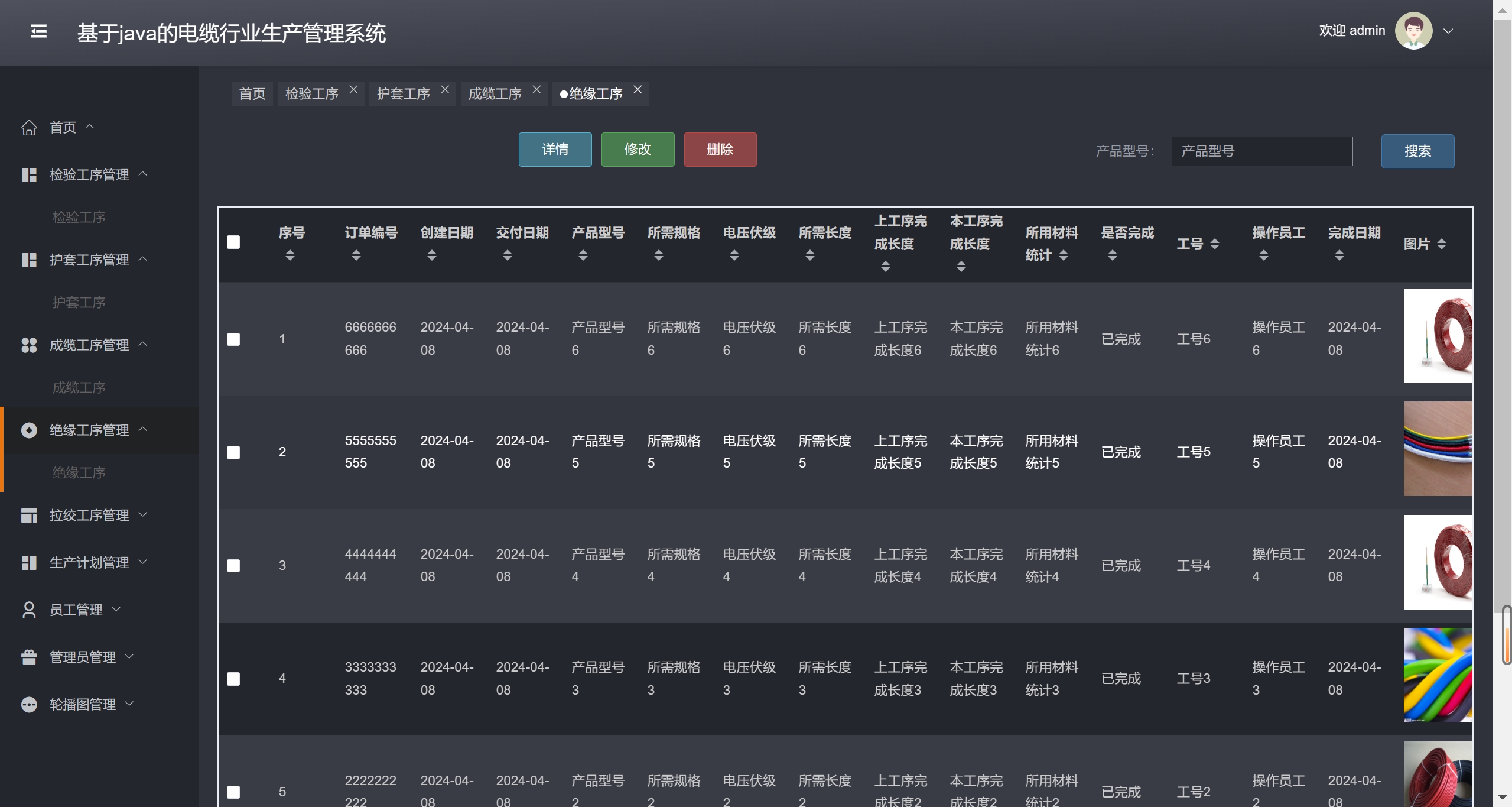Sort by 电压伏级 column arrows
This screenshot has height=807, width=1512.
point(734,255)
